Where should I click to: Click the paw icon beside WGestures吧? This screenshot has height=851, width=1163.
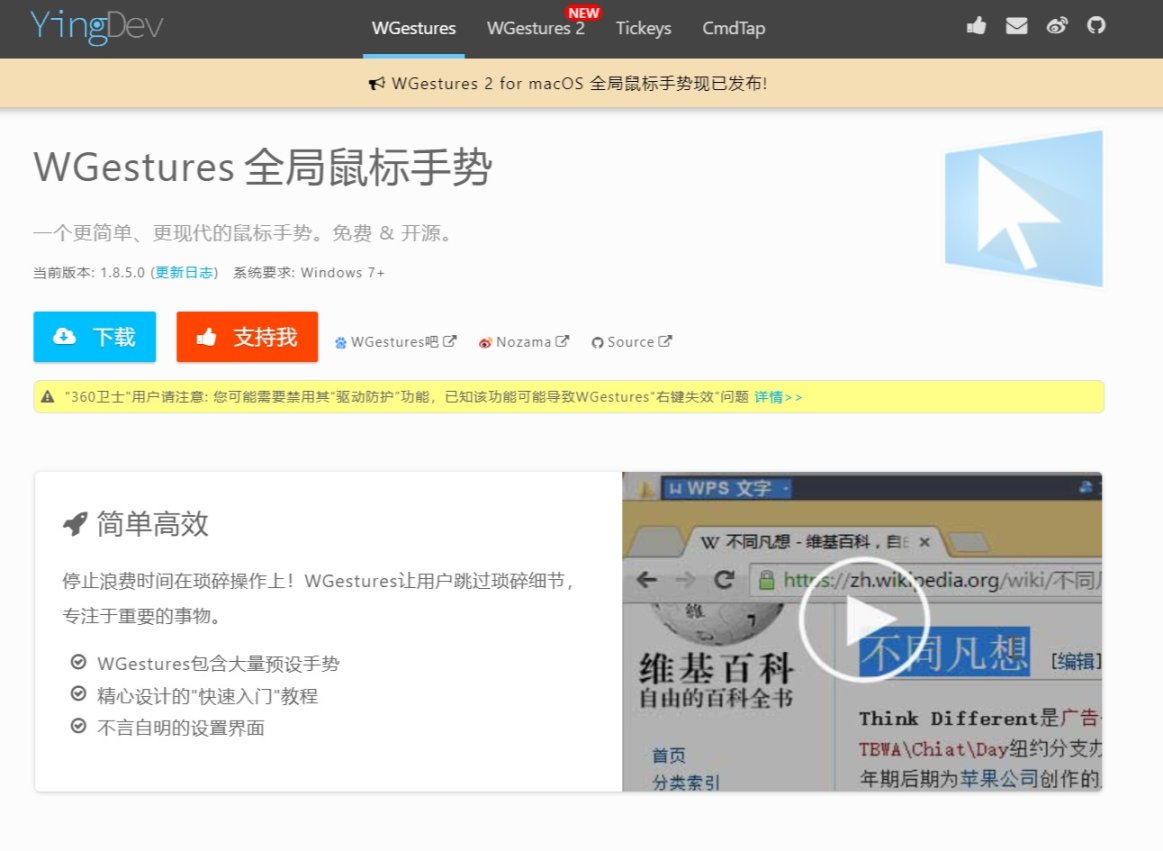[x=340, y=343]
